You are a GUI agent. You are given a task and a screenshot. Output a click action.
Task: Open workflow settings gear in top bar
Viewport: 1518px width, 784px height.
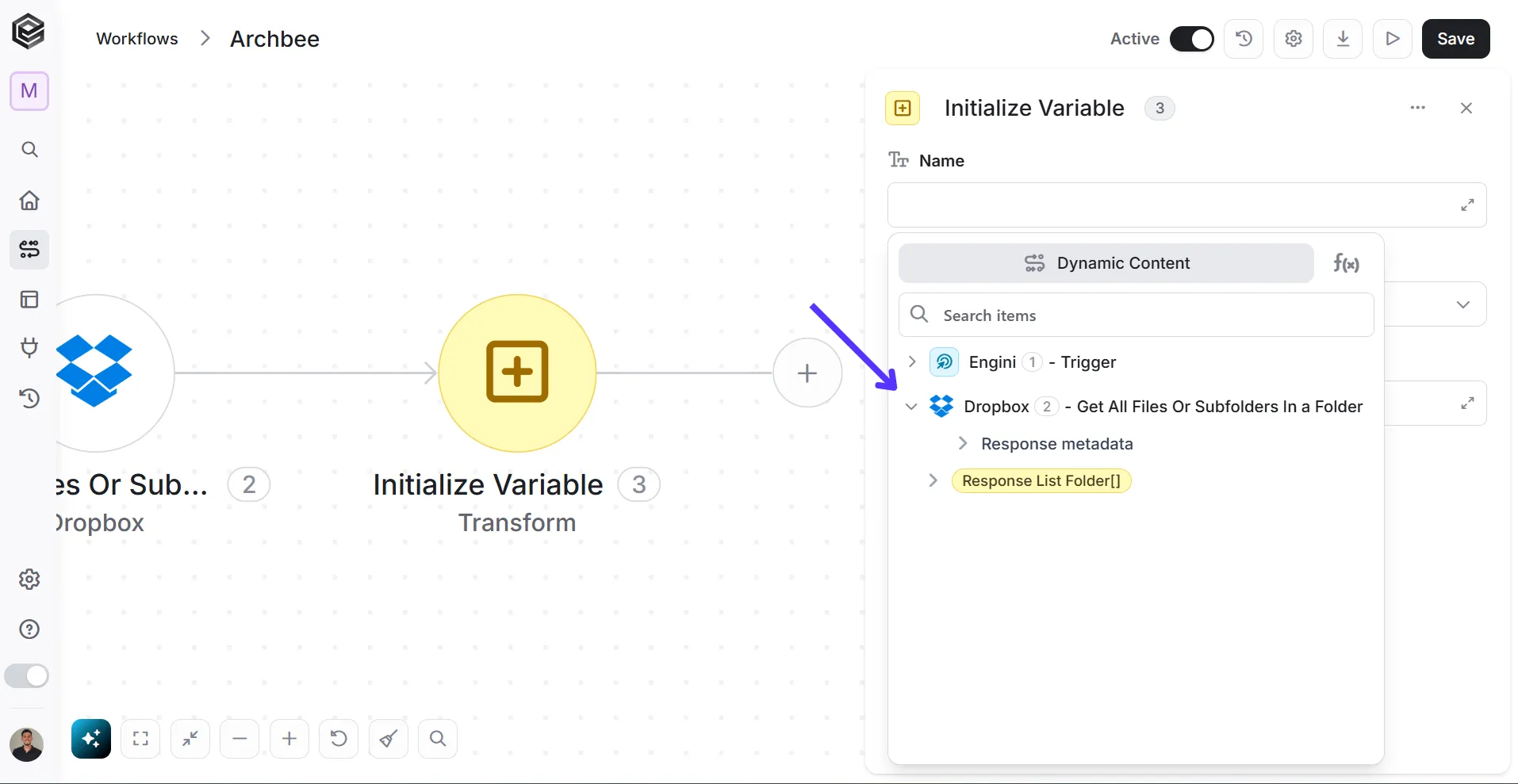1294,39
